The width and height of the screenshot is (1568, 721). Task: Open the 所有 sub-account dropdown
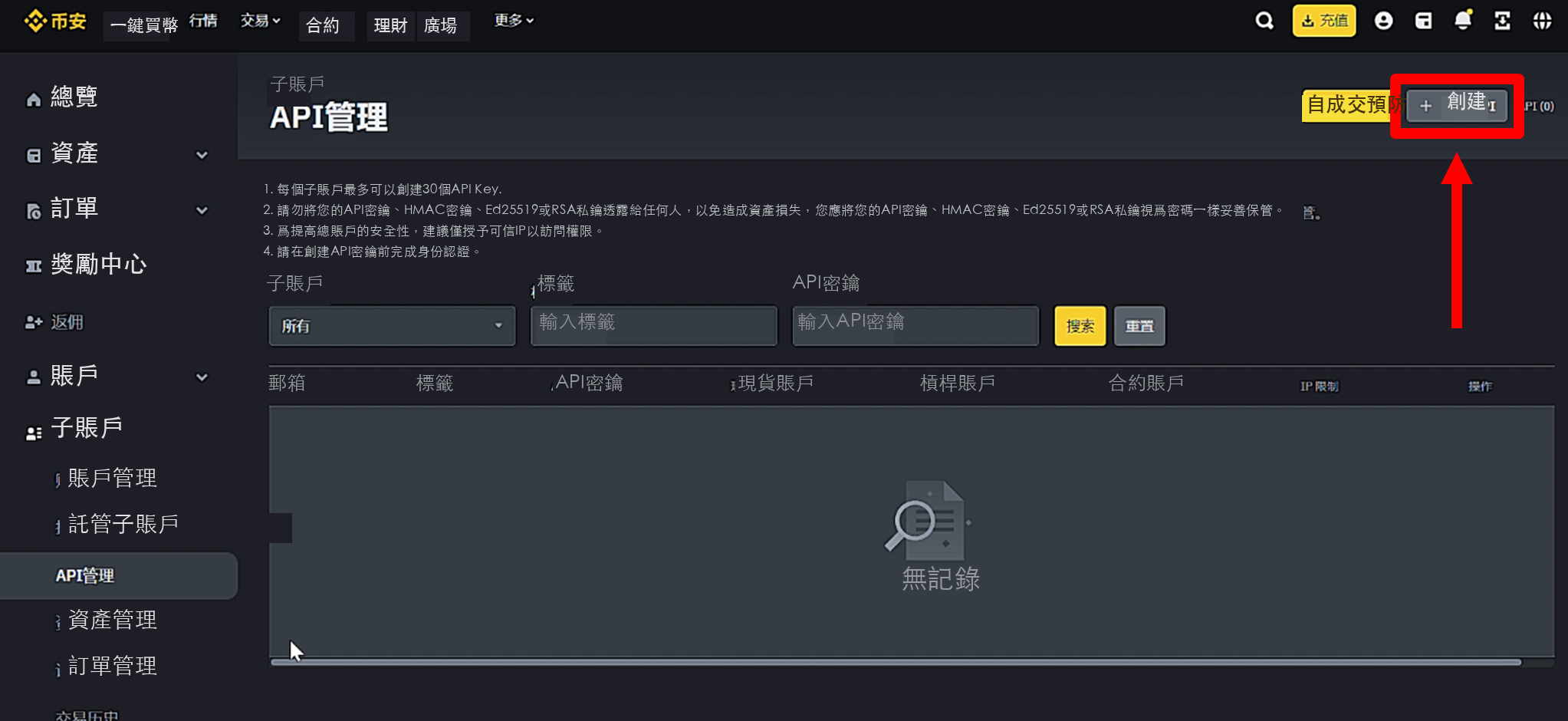coord(392,326)
